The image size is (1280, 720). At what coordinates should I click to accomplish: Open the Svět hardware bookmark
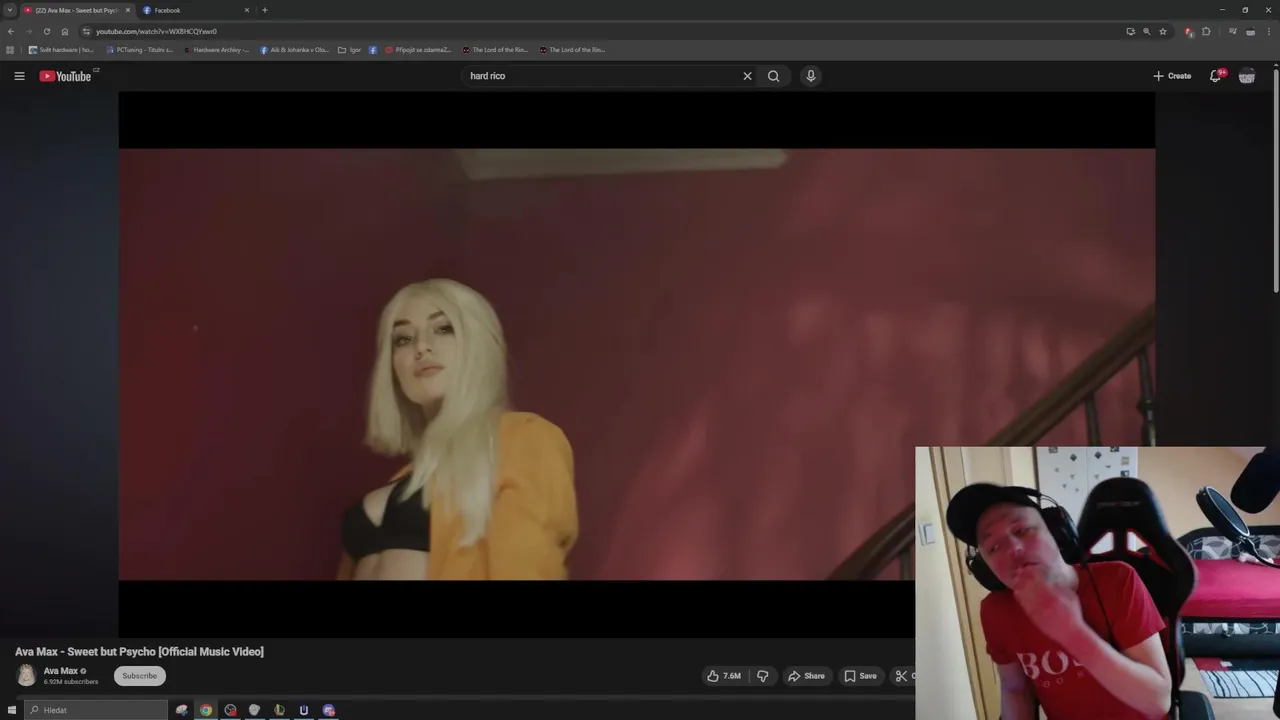click(61, 50)
